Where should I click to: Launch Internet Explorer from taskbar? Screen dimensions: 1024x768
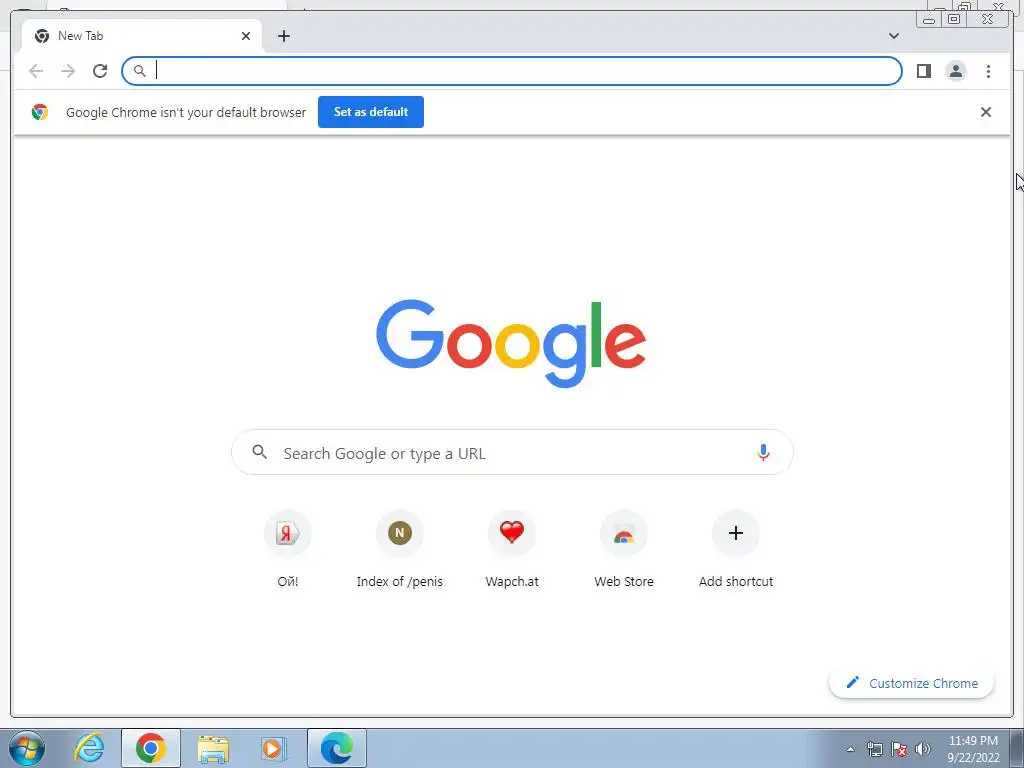89,748
